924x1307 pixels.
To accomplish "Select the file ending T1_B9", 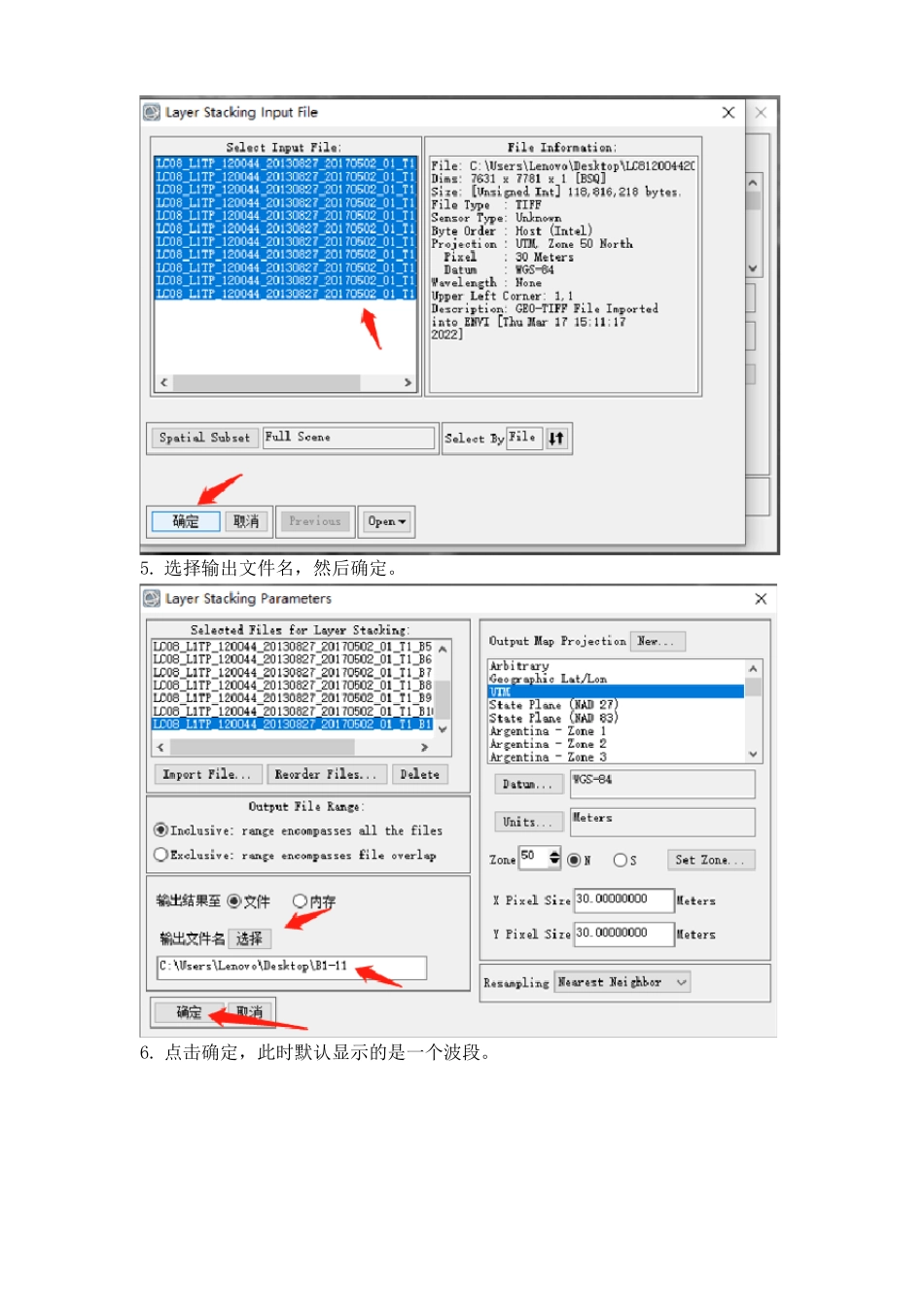I will [293, 698].
